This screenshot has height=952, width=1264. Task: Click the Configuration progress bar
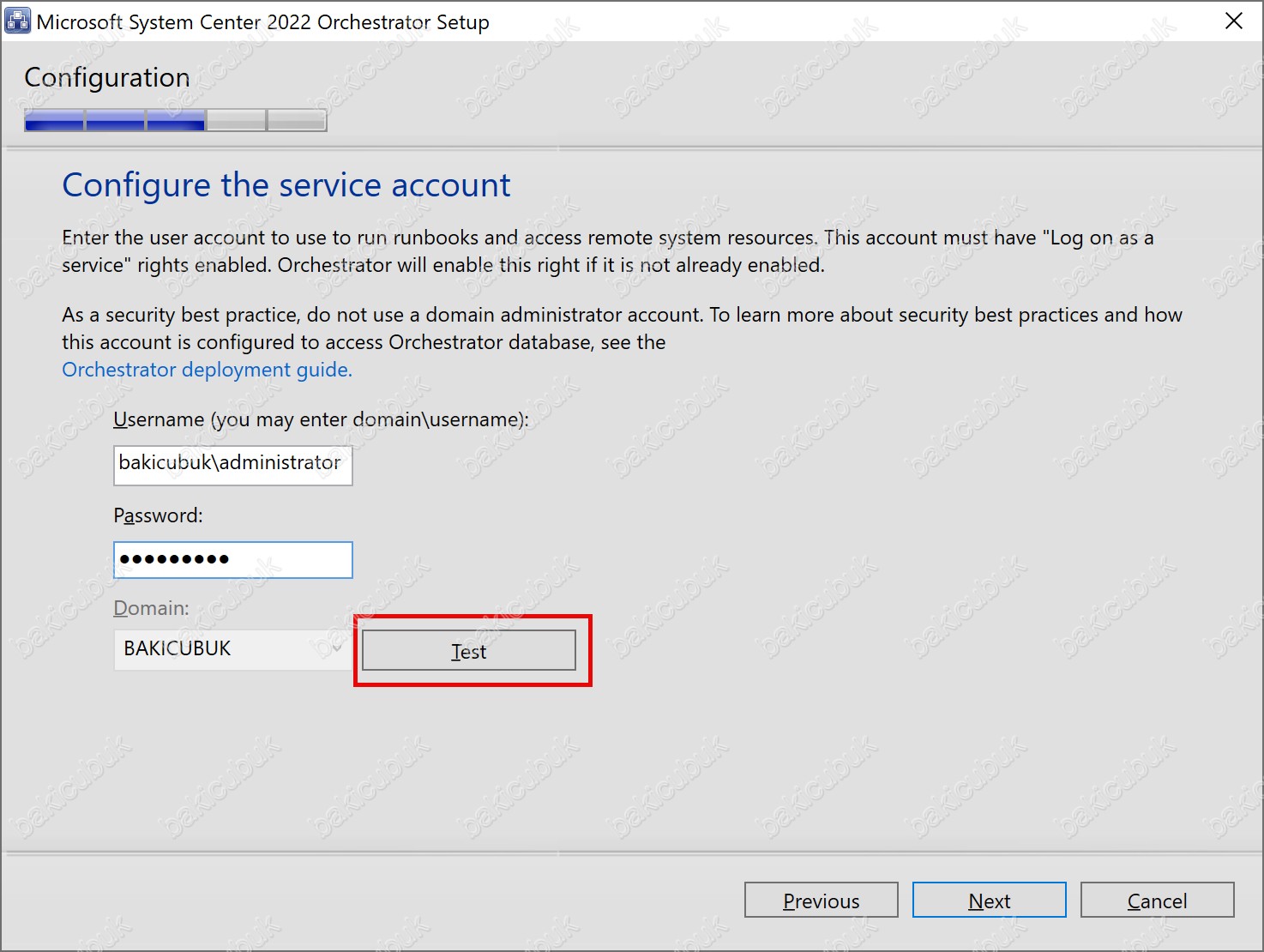(x=176, y=121)
